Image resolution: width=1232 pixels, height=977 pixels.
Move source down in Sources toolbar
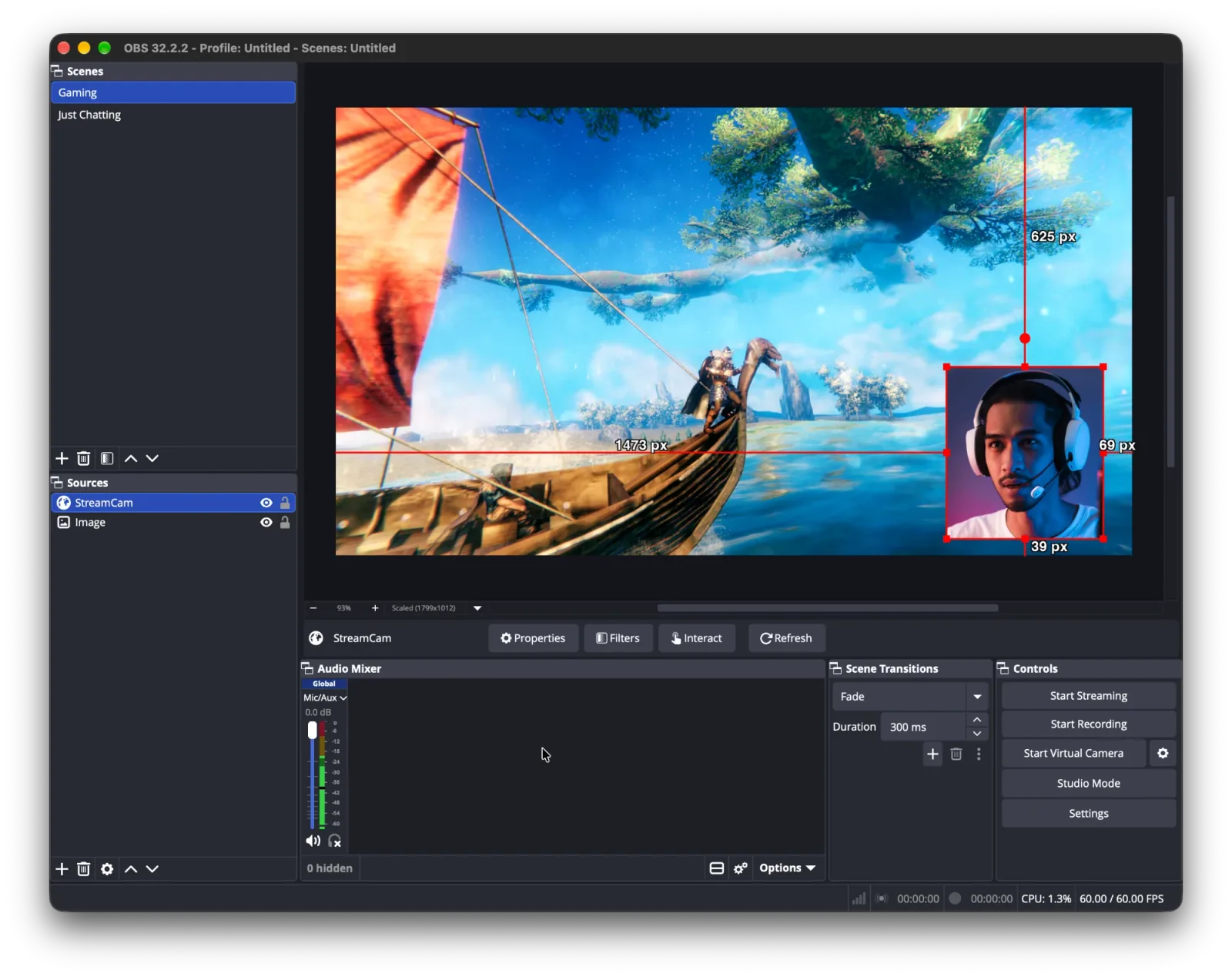pos(152,868)
